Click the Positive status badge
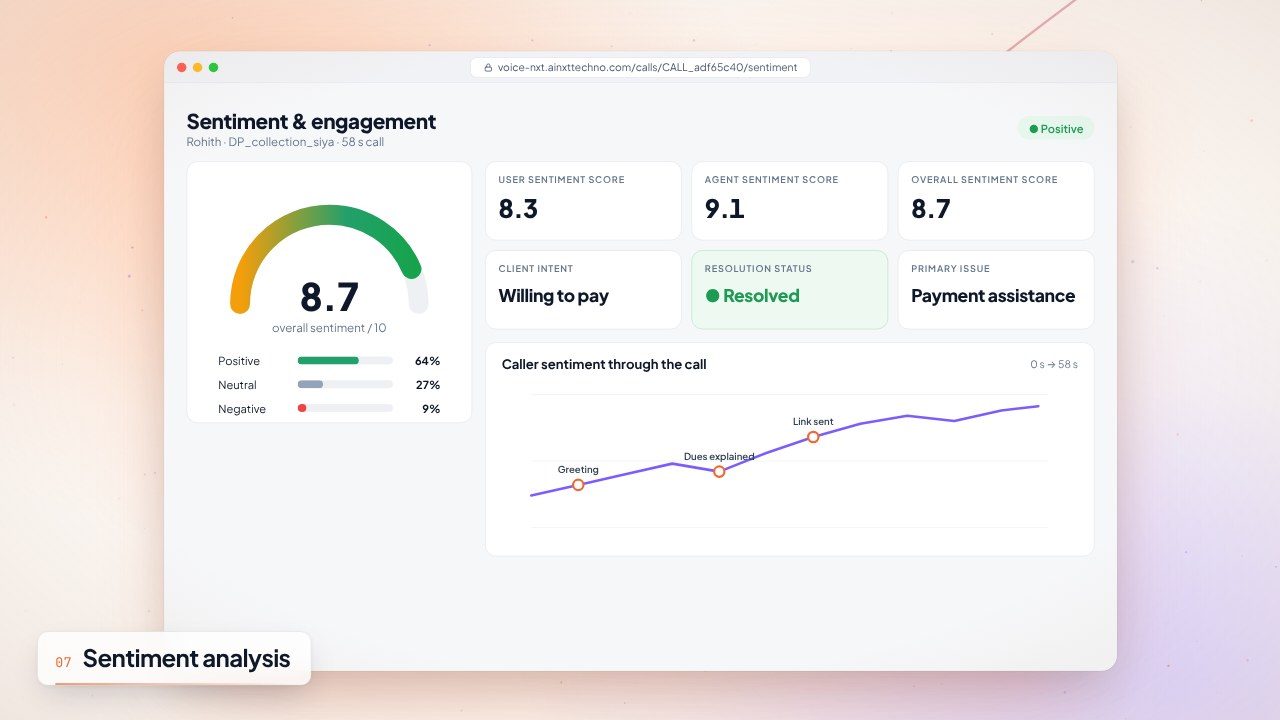The image size is (1280, 720). coord(1056,129)
